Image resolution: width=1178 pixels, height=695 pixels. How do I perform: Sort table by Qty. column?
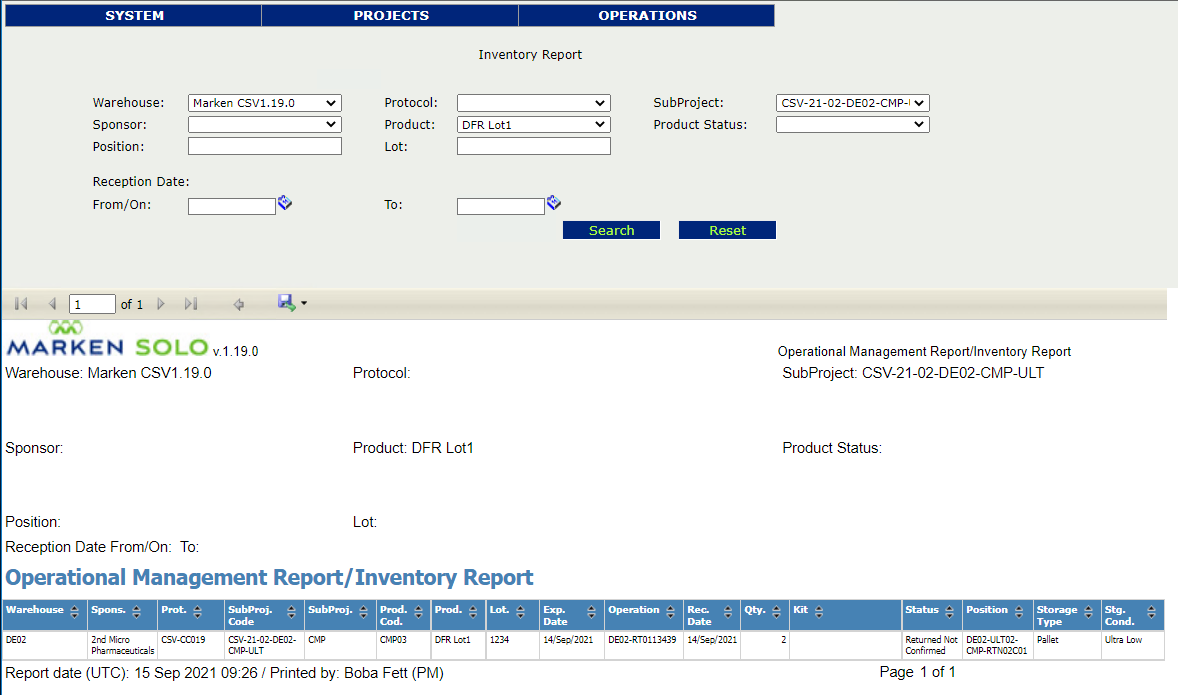point(777,612)
